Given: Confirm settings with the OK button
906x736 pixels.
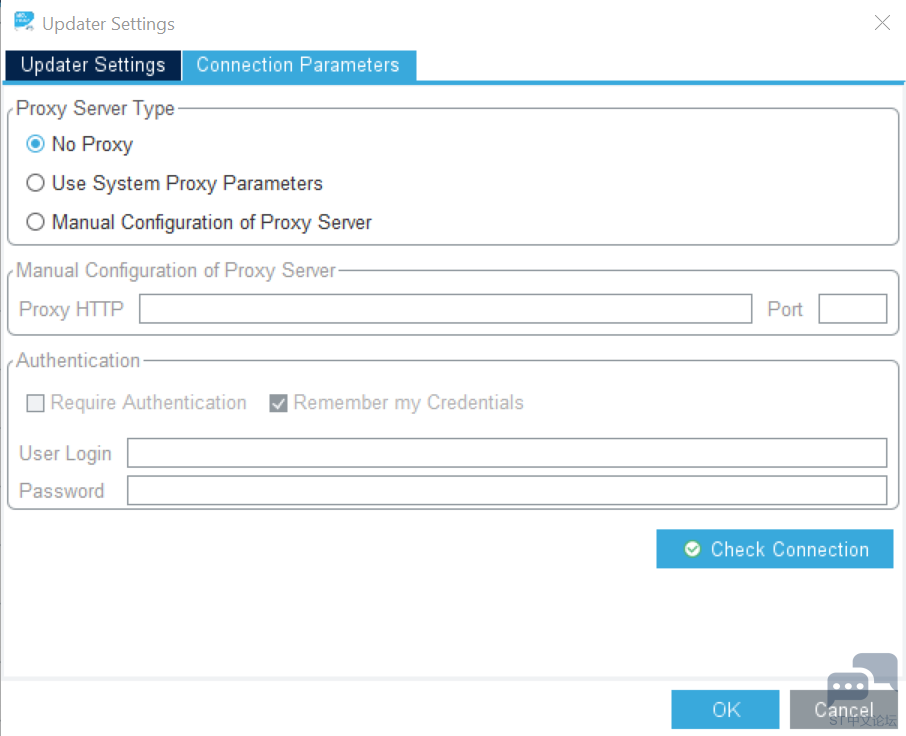Looking at the screenshot, I should pos(725,709).
